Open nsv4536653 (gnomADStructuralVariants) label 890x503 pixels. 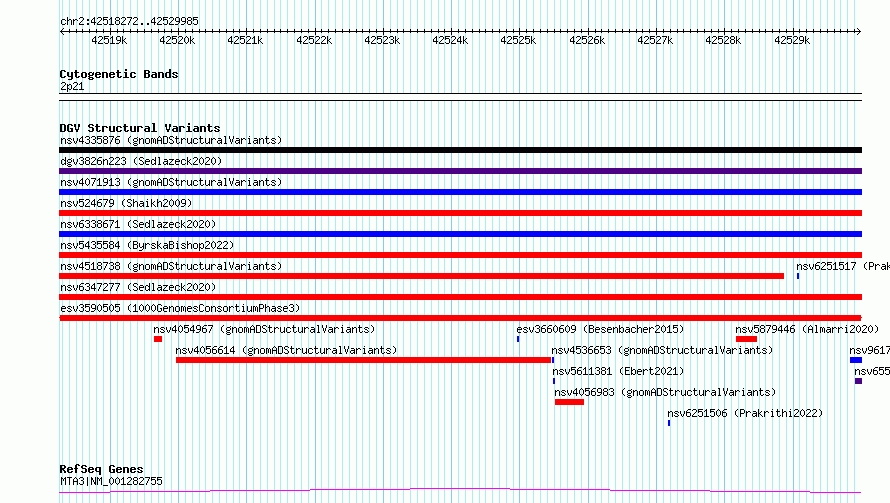click(662, 350)
